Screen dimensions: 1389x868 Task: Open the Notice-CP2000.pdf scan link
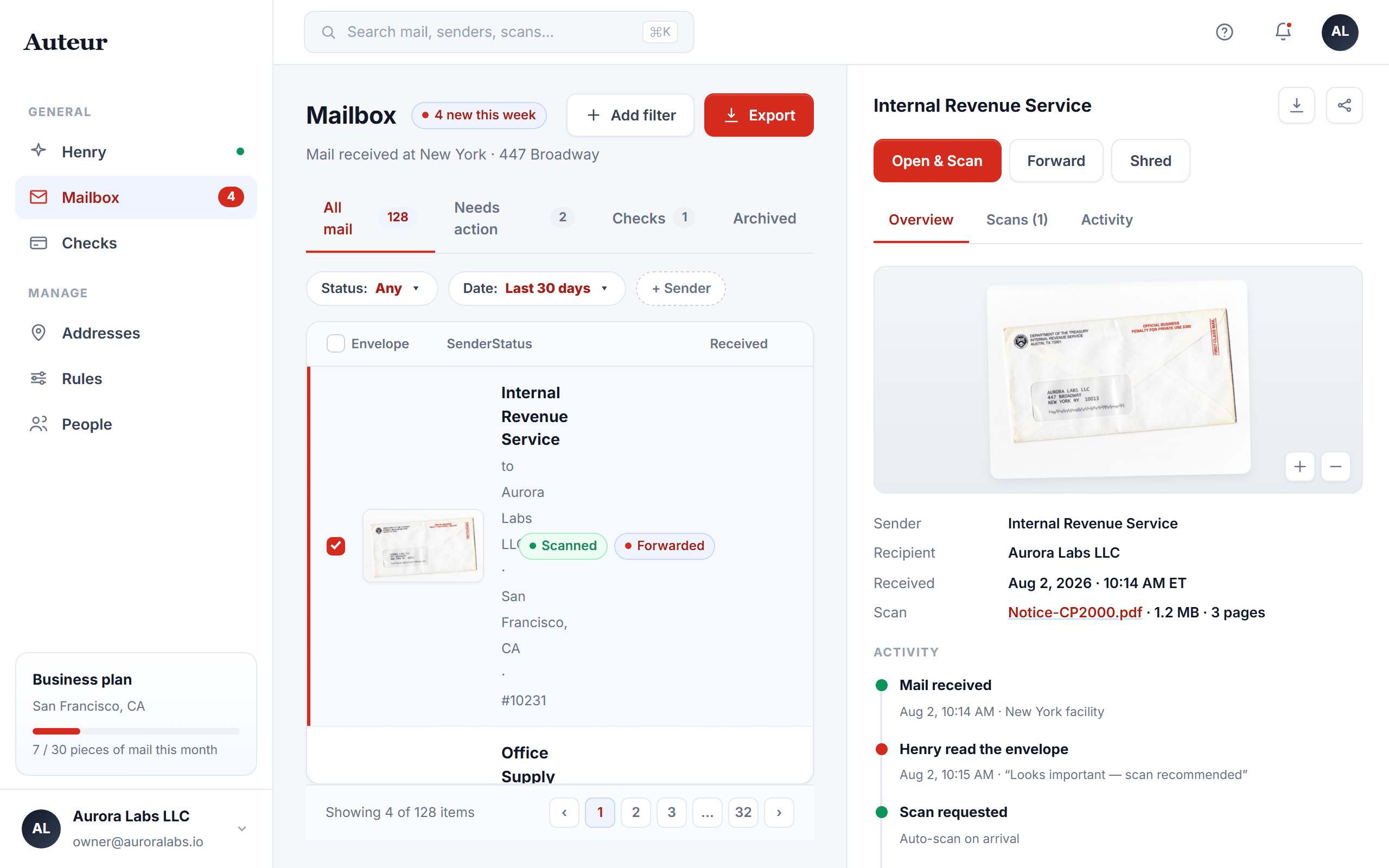pyautogui.click(x=1074, y=612)
